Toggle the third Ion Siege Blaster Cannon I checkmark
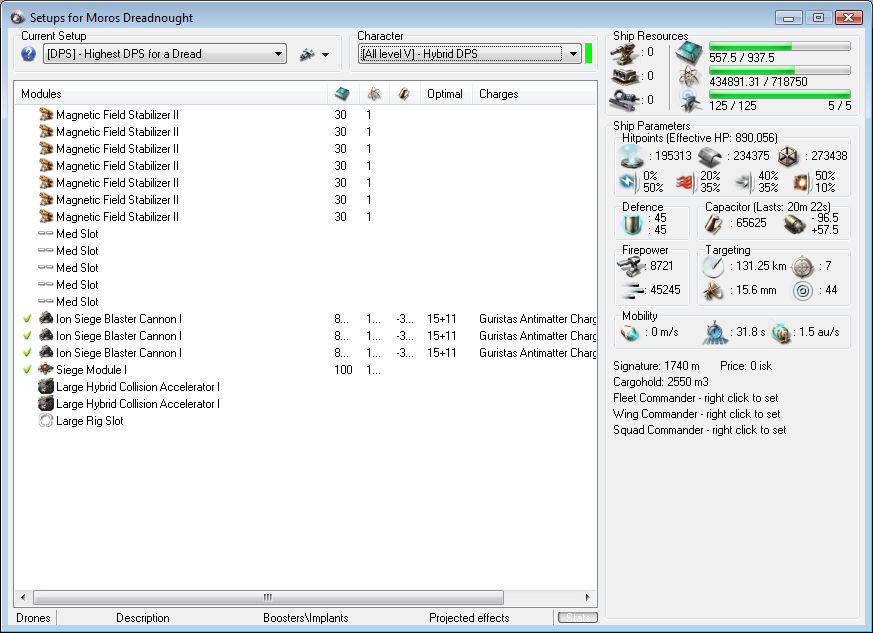Viewport: 873px width, 633px height. point(27,353)
